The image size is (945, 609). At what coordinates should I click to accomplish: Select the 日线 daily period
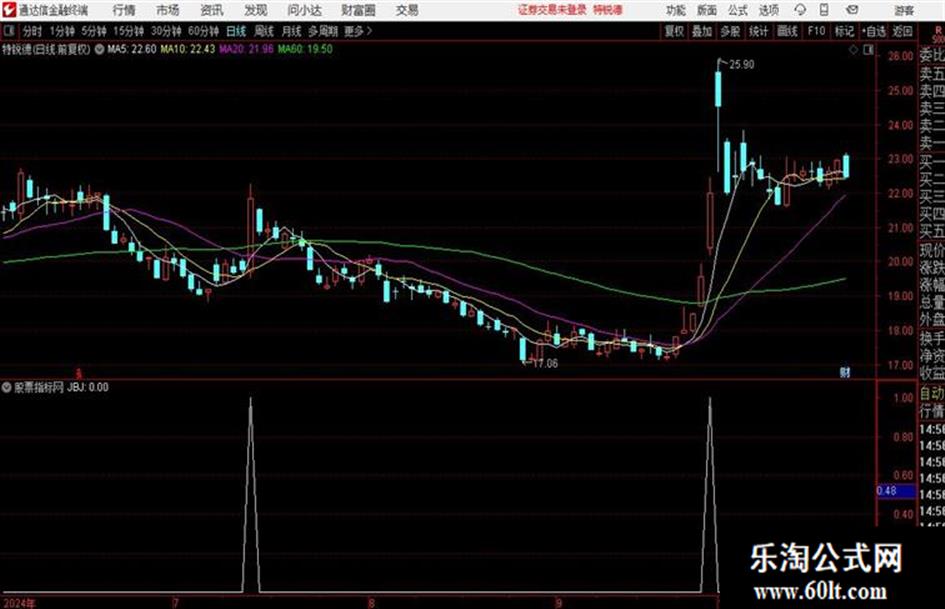[x=236, y=31]
